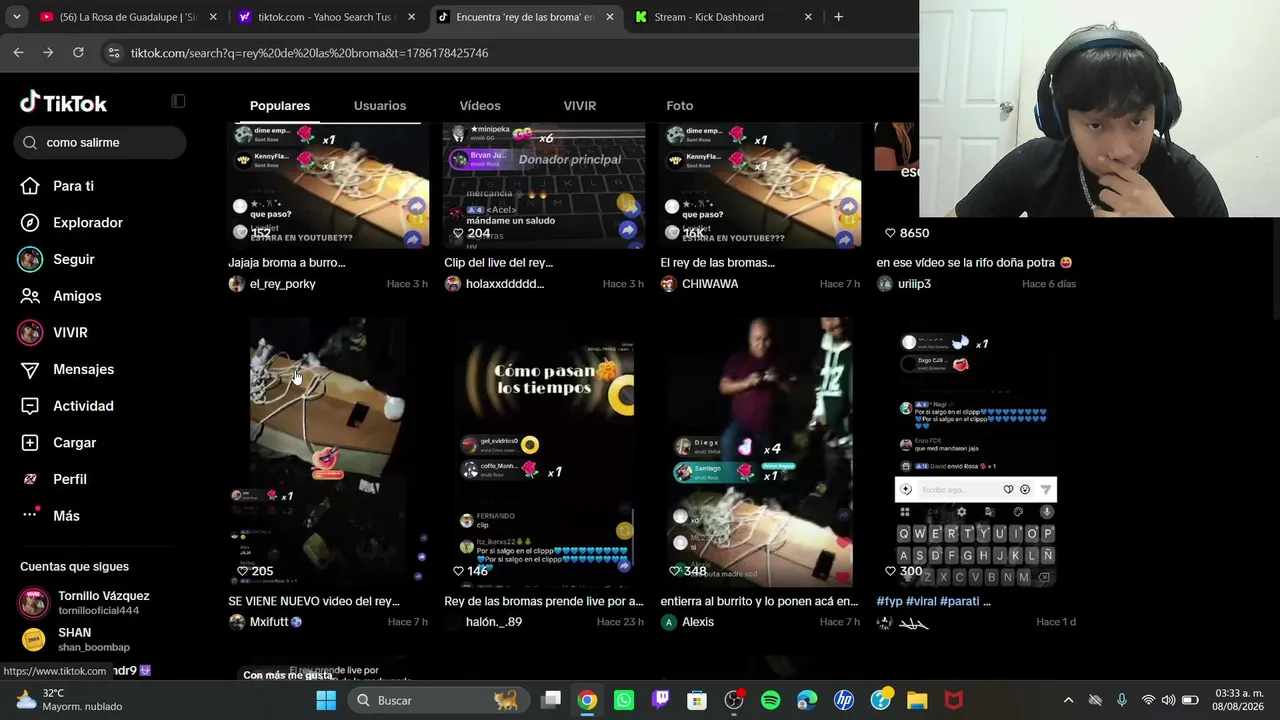Screen dimensions: 1280x720
Task: Click the microphone icon in system tray
Action: click(1122, 700)
